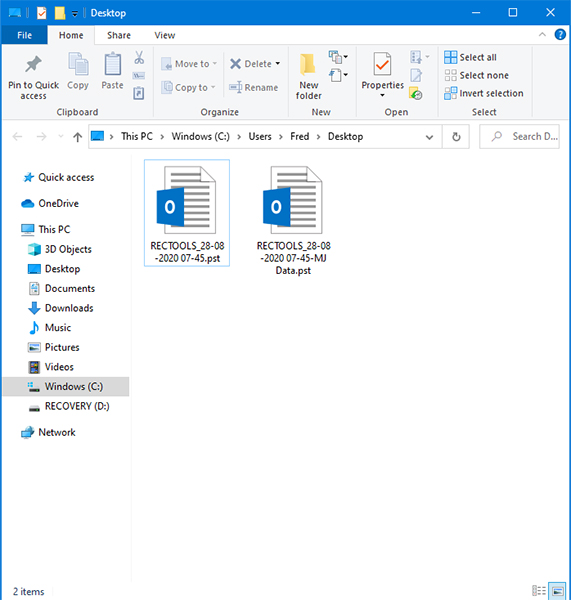The width and height of the screenshot is (571, 600).
Task: Click the Forward navigation arrow
Action: (x=41, y=137)
